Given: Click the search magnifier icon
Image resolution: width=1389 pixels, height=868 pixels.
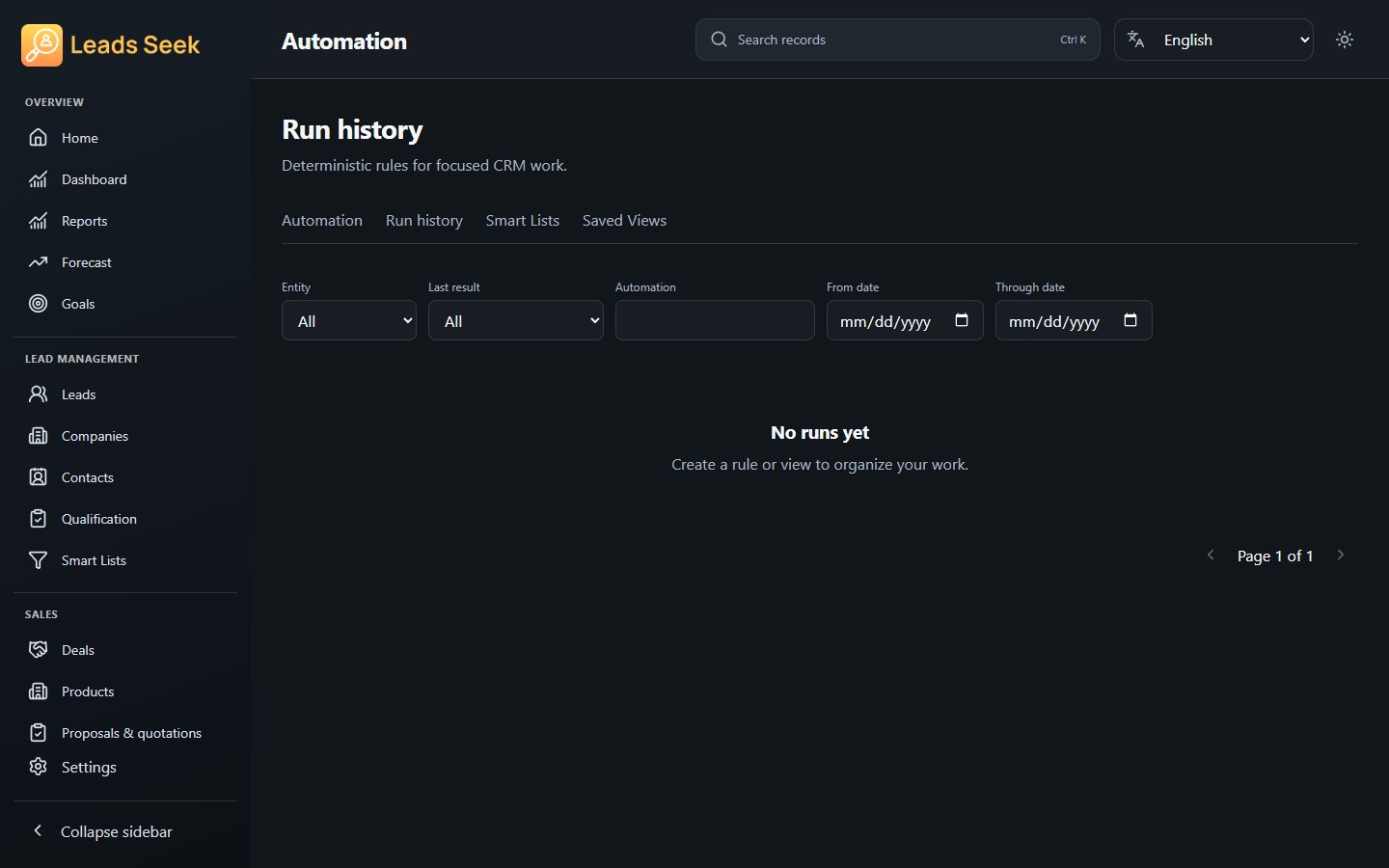Looking at the screenshot, I should (719, 40).
